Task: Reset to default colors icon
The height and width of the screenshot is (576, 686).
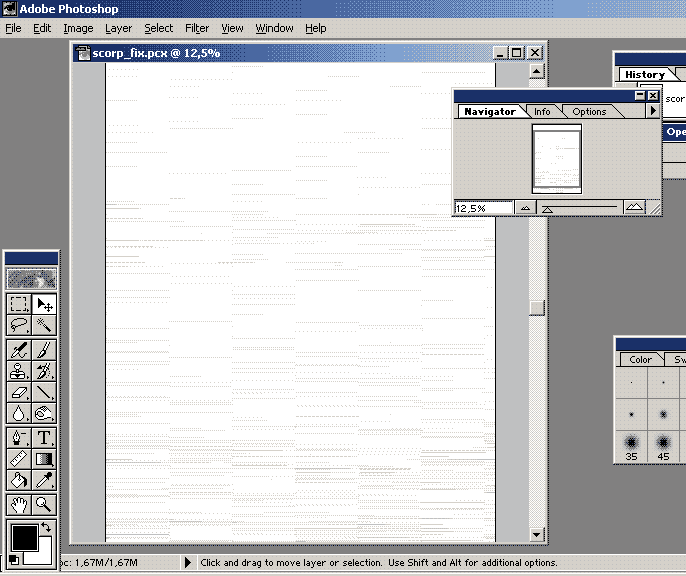Action: tap(15, 559)
